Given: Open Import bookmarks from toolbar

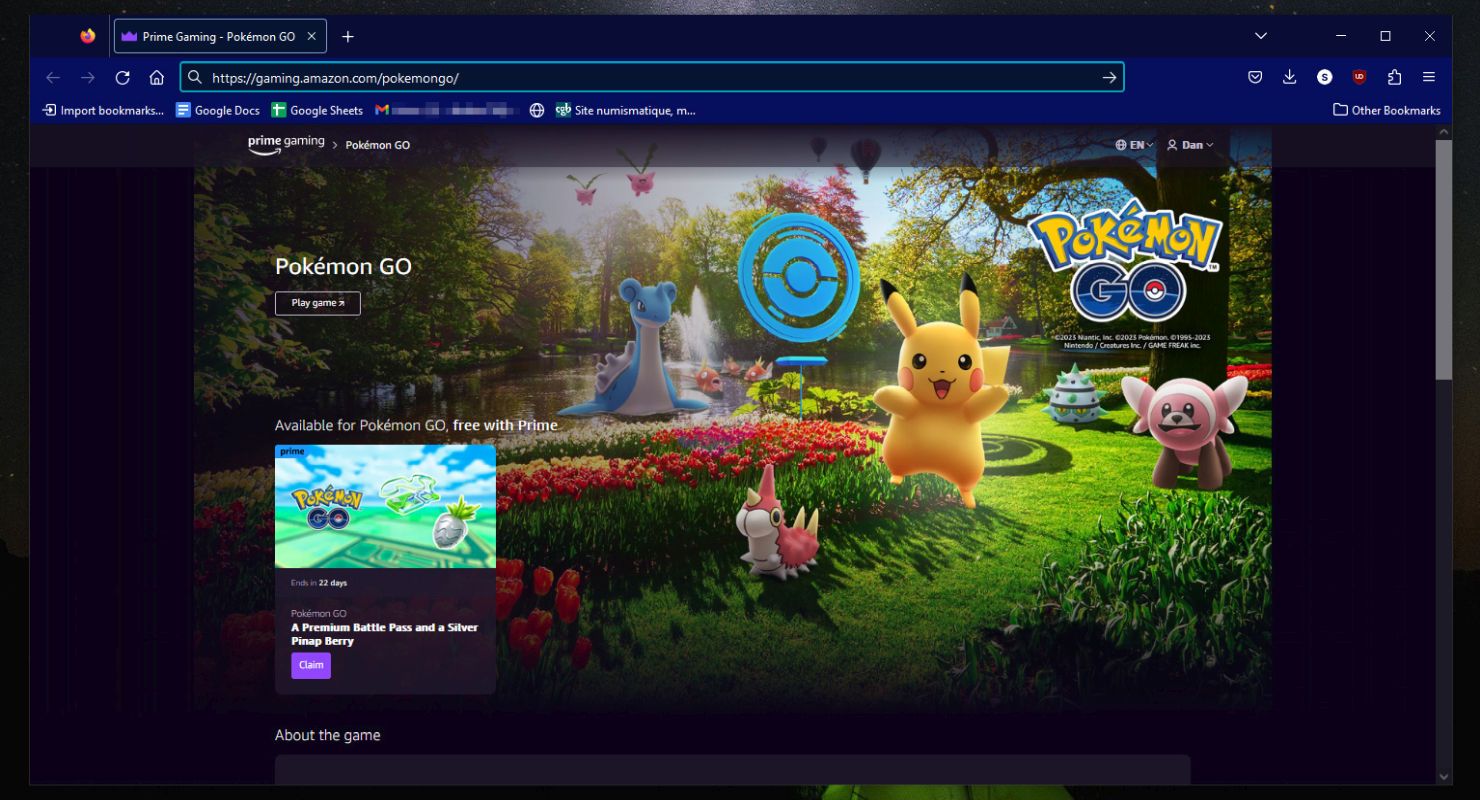Looking at the screenshot, I should pos(103,110).
